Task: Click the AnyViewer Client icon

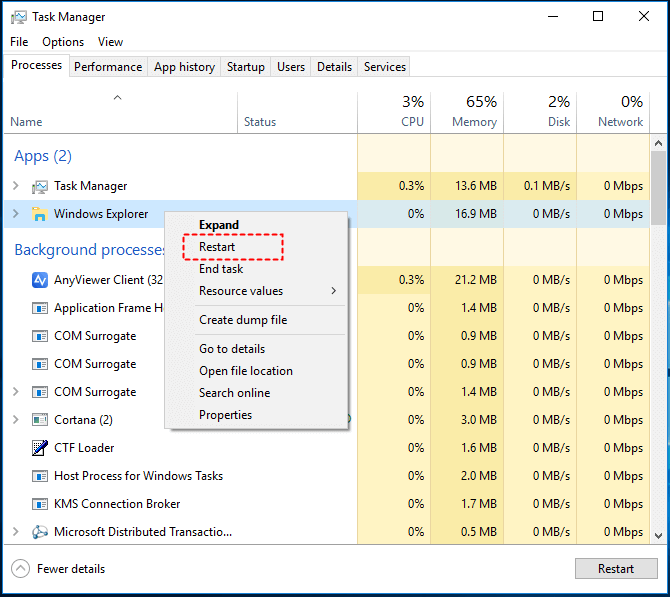Action: 40,280
